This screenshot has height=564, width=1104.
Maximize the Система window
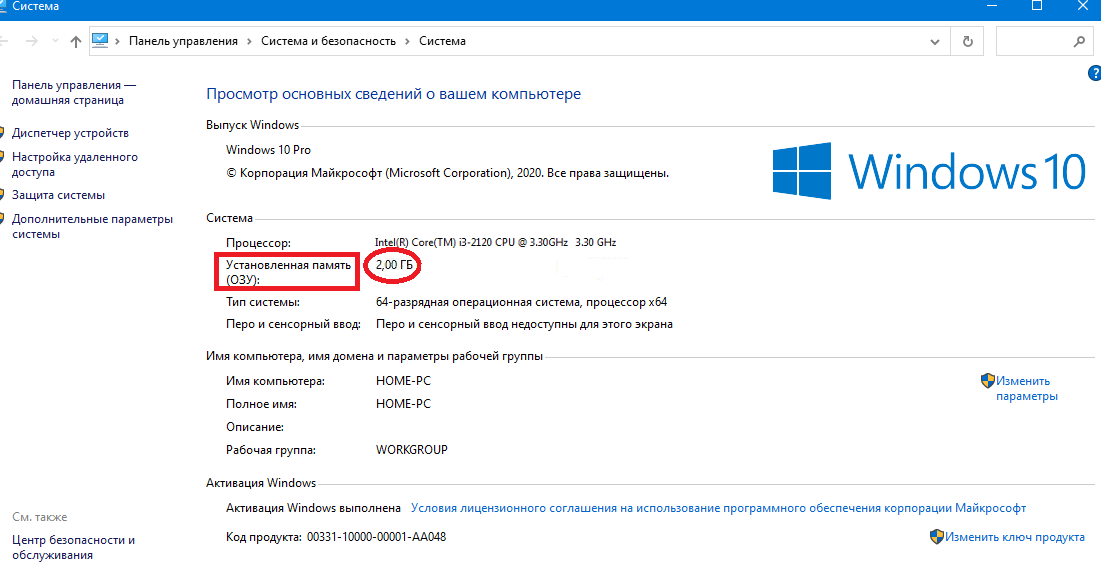(x=1037, y=6)
